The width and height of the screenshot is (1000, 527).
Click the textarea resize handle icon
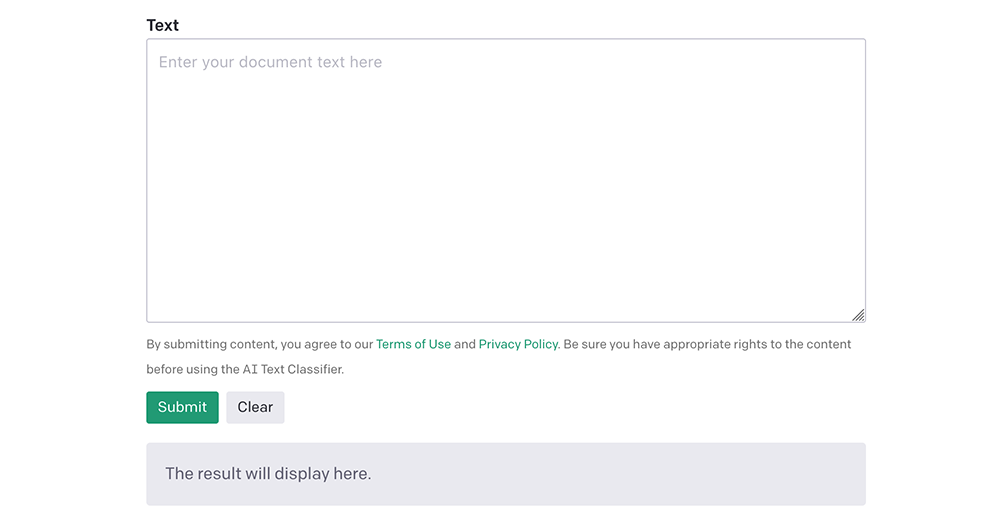pos(858,315)
